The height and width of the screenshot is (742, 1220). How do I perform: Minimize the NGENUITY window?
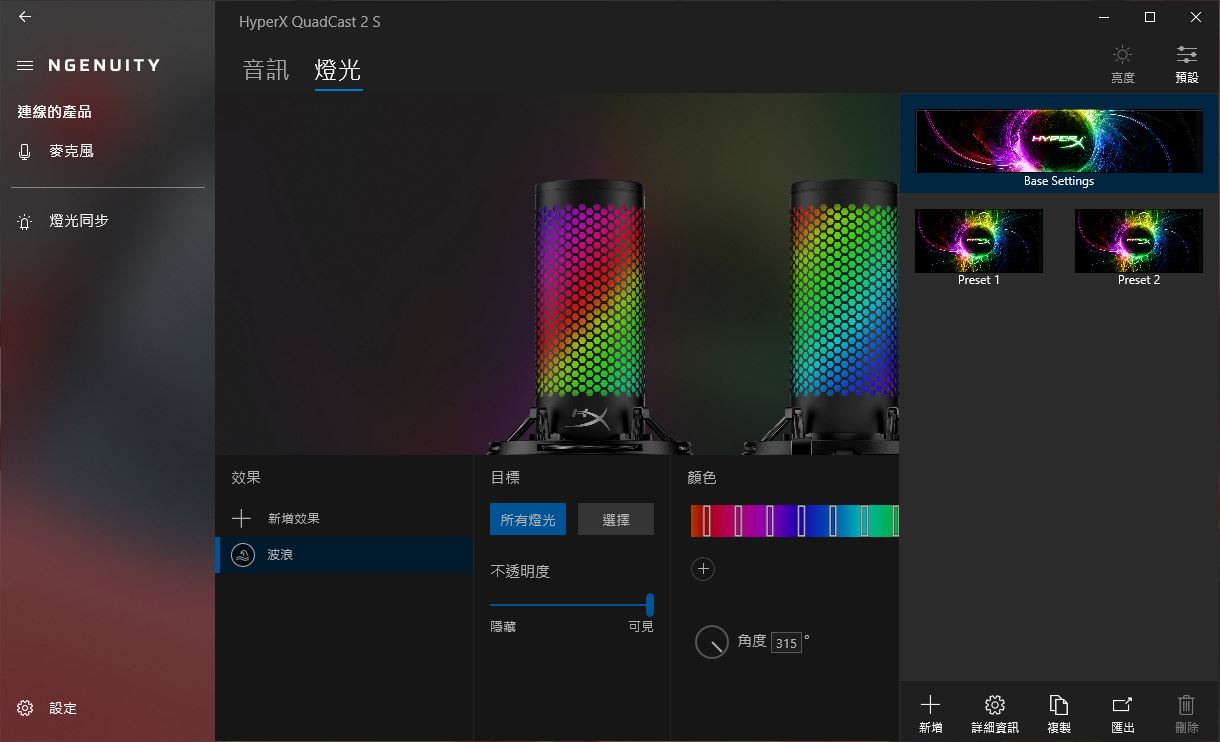coord(1104,17)
